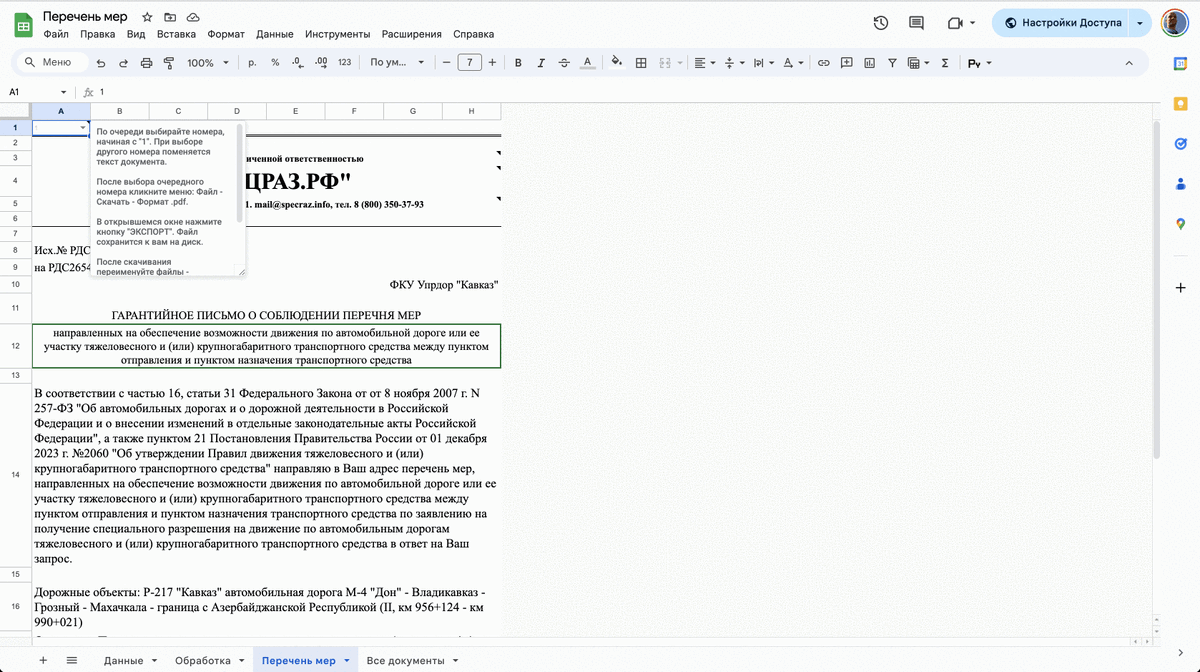The image size is (1200, 672).
Task: Move document to a folder
Action: point(170,17)
